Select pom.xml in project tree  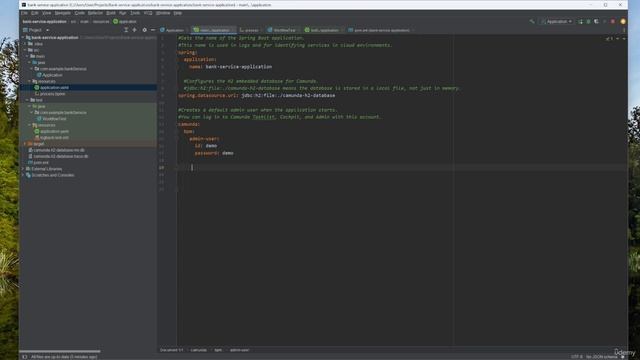tap(40, 162)
